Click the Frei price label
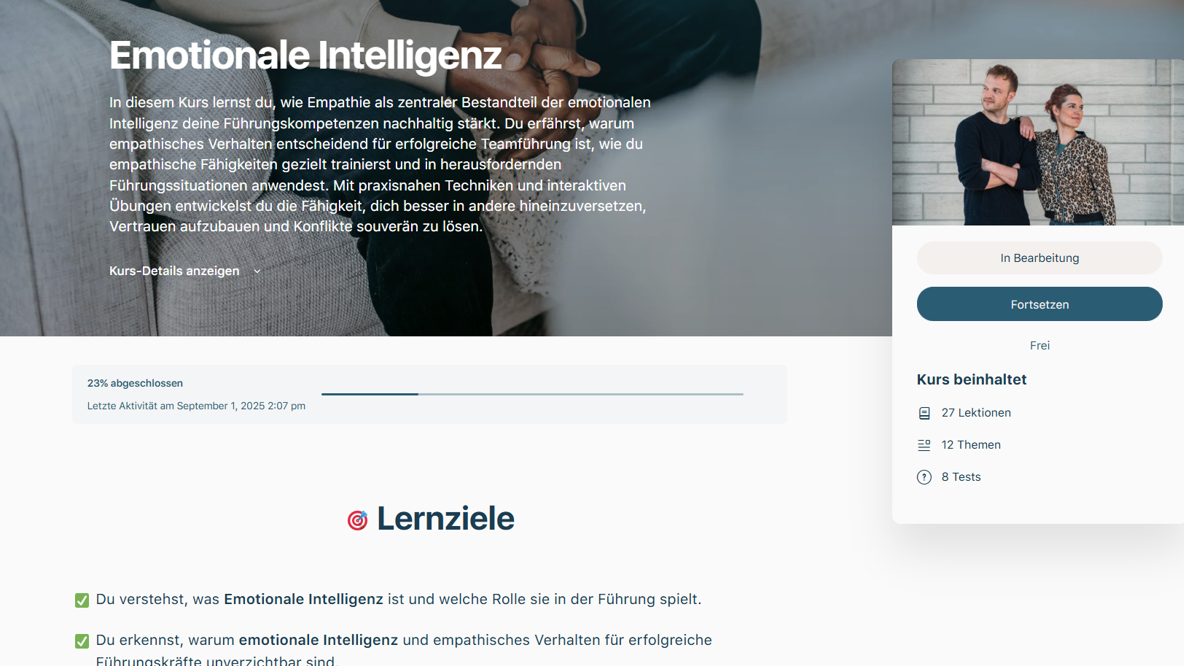 (1040, 346)
